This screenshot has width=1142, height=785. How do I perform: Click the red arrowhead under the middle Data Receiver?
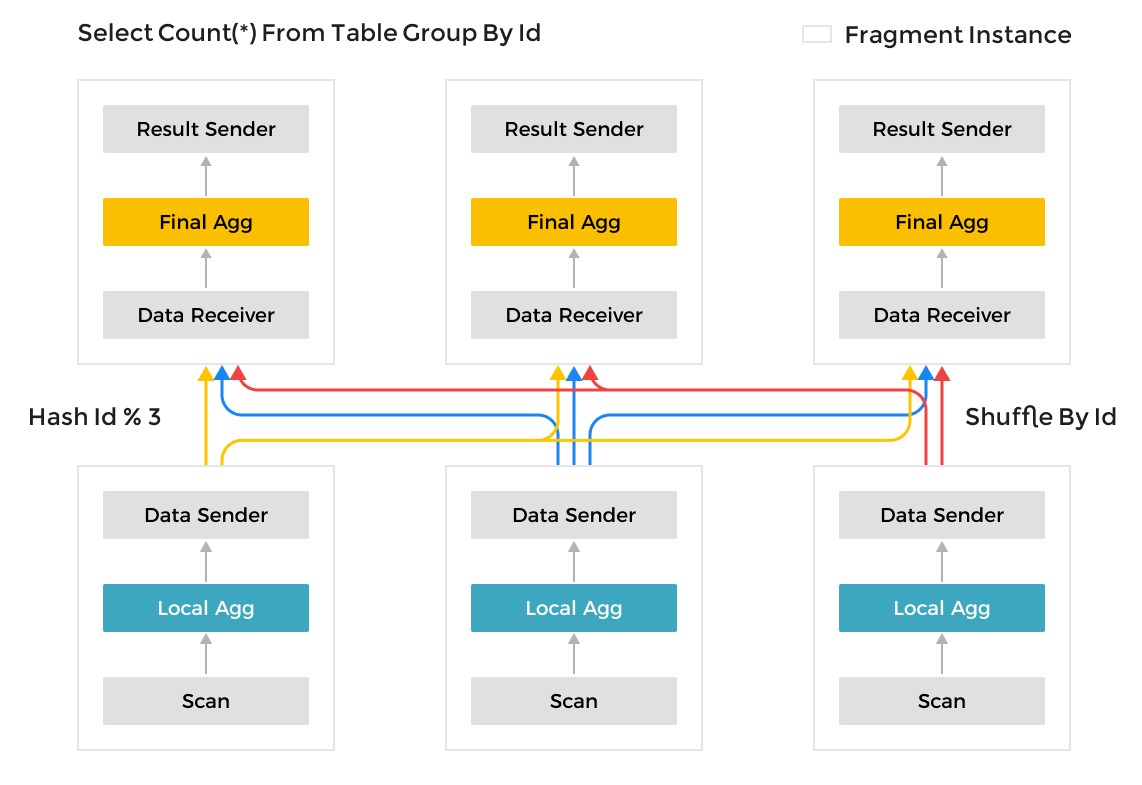(590, 374)
